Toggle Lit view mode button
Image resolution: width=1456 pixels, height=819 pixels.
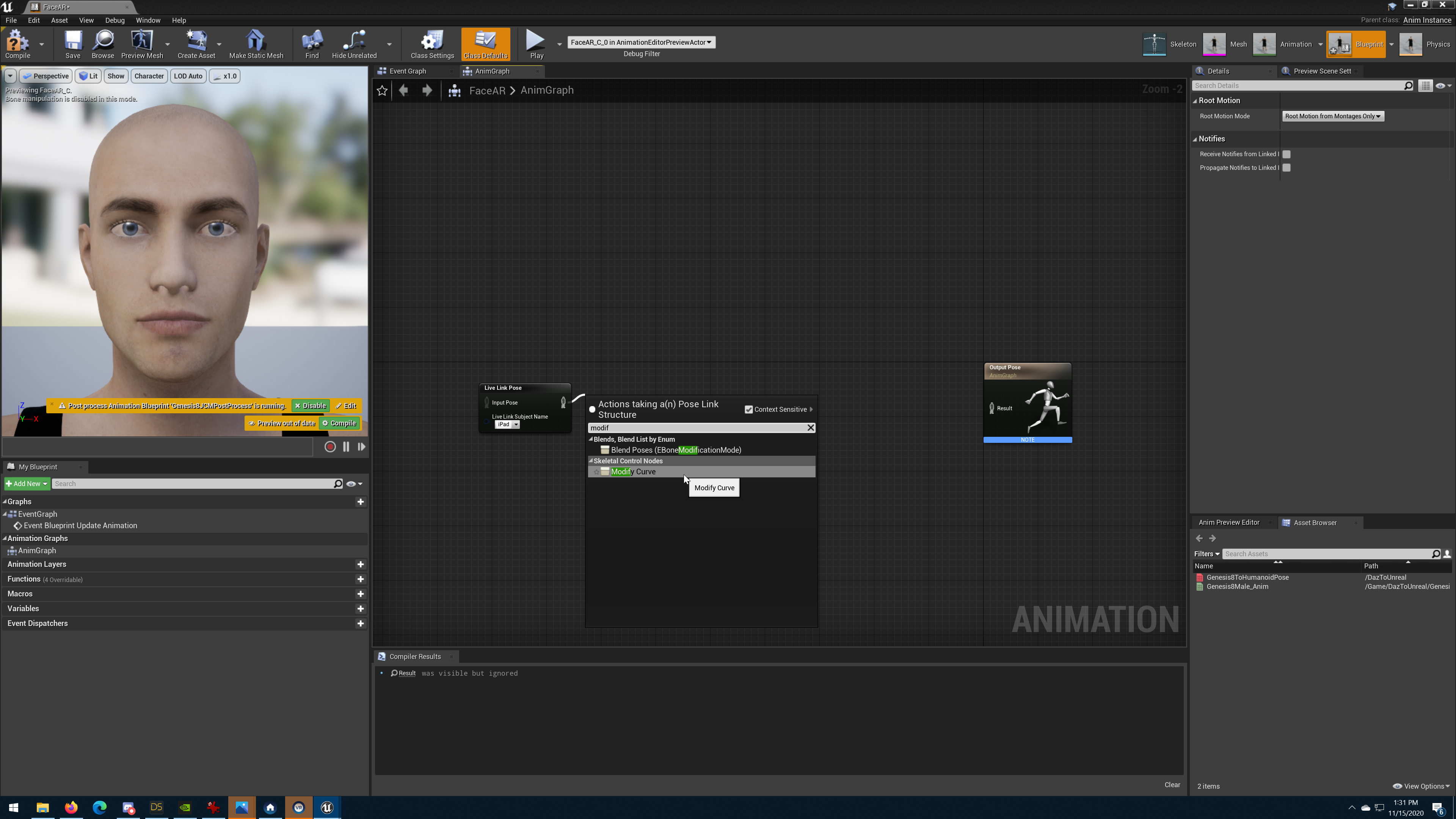[88, 76]
